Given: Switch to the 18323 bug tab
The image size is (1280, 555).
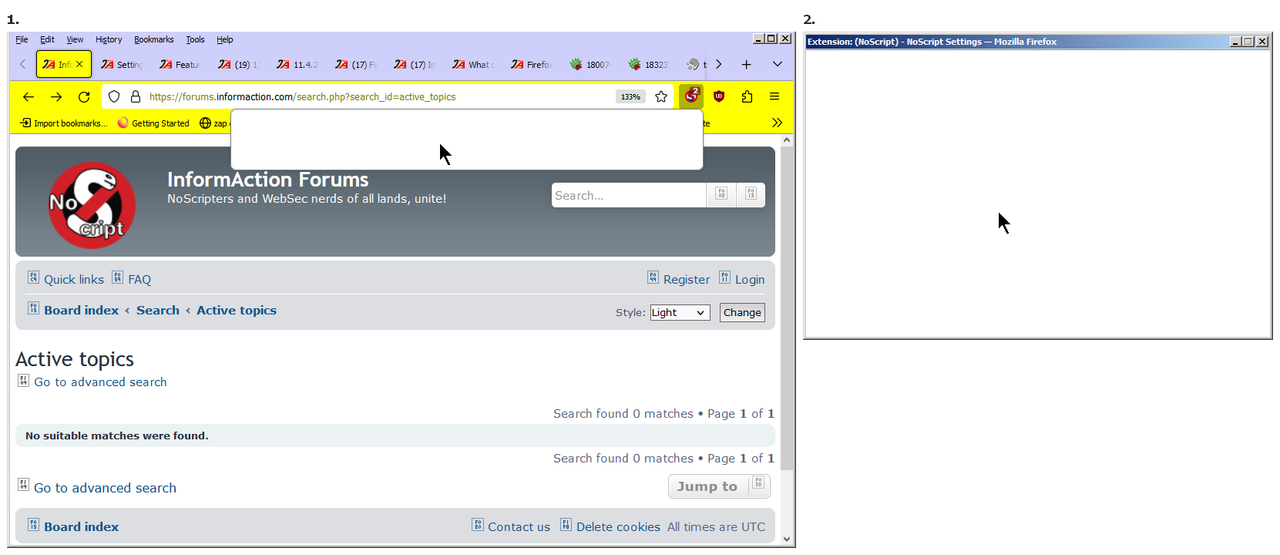Looking at the screenshot, I should point(648,64).
